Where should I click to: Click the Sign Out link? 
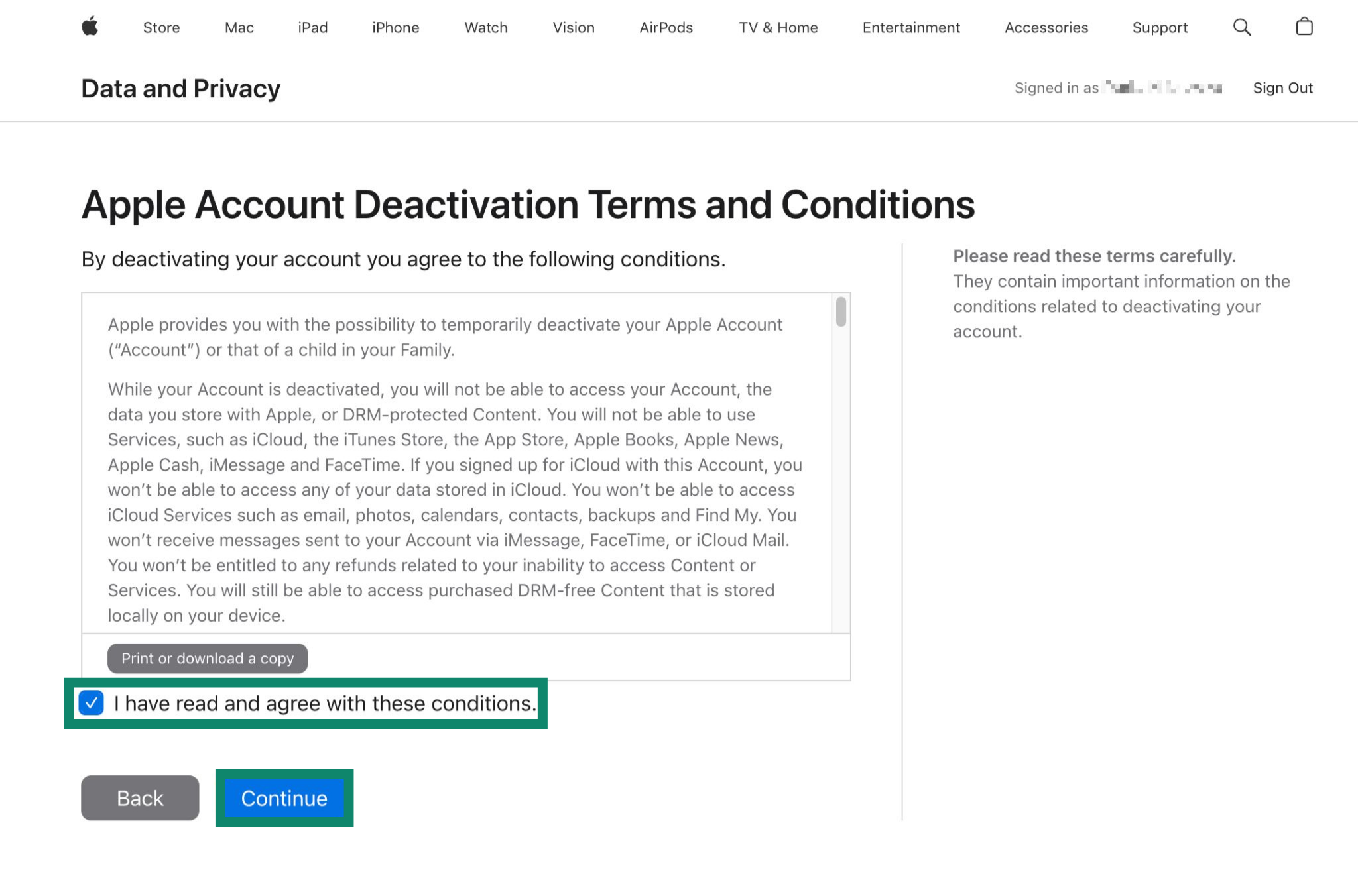tap(1282, 88)
